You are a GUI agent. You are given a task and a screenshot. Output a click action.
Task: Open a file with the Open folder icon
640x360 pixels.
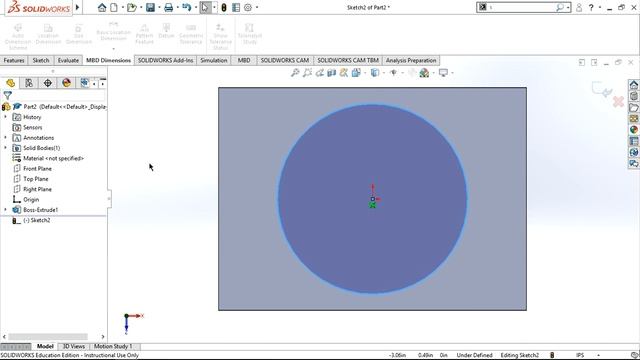(131, 7)
